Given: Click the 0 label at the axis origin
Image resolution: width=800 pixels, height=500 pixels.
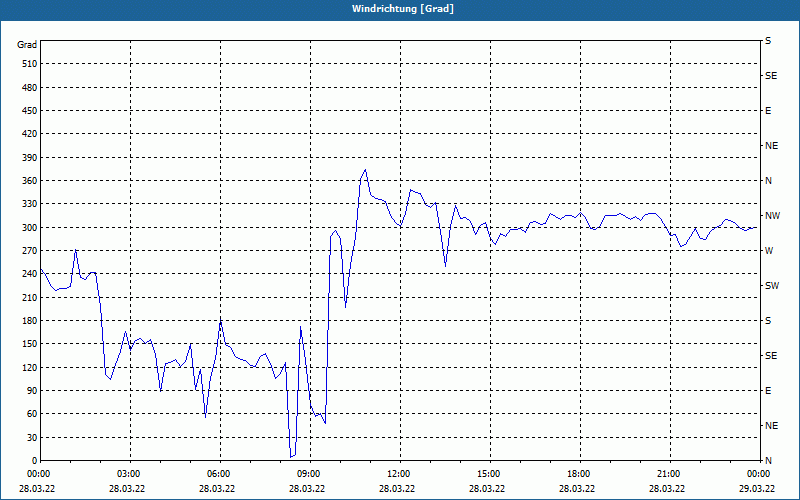Looking at the screenshot, I should point(35,461).
